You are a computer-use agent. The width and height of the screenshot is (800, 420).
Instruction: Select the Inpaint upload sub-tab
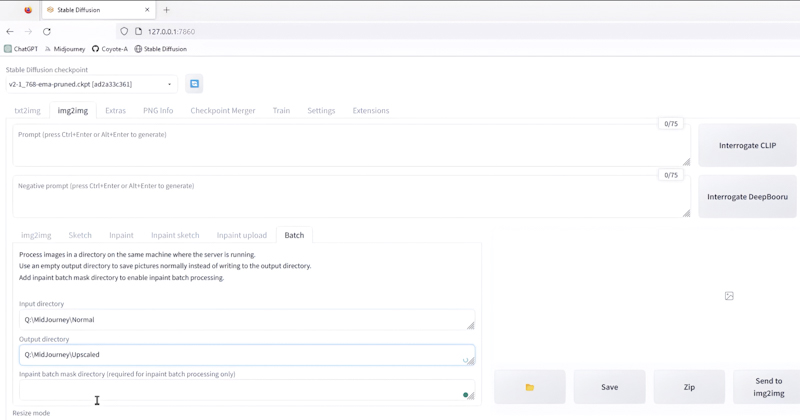click(x=242, y=235)
